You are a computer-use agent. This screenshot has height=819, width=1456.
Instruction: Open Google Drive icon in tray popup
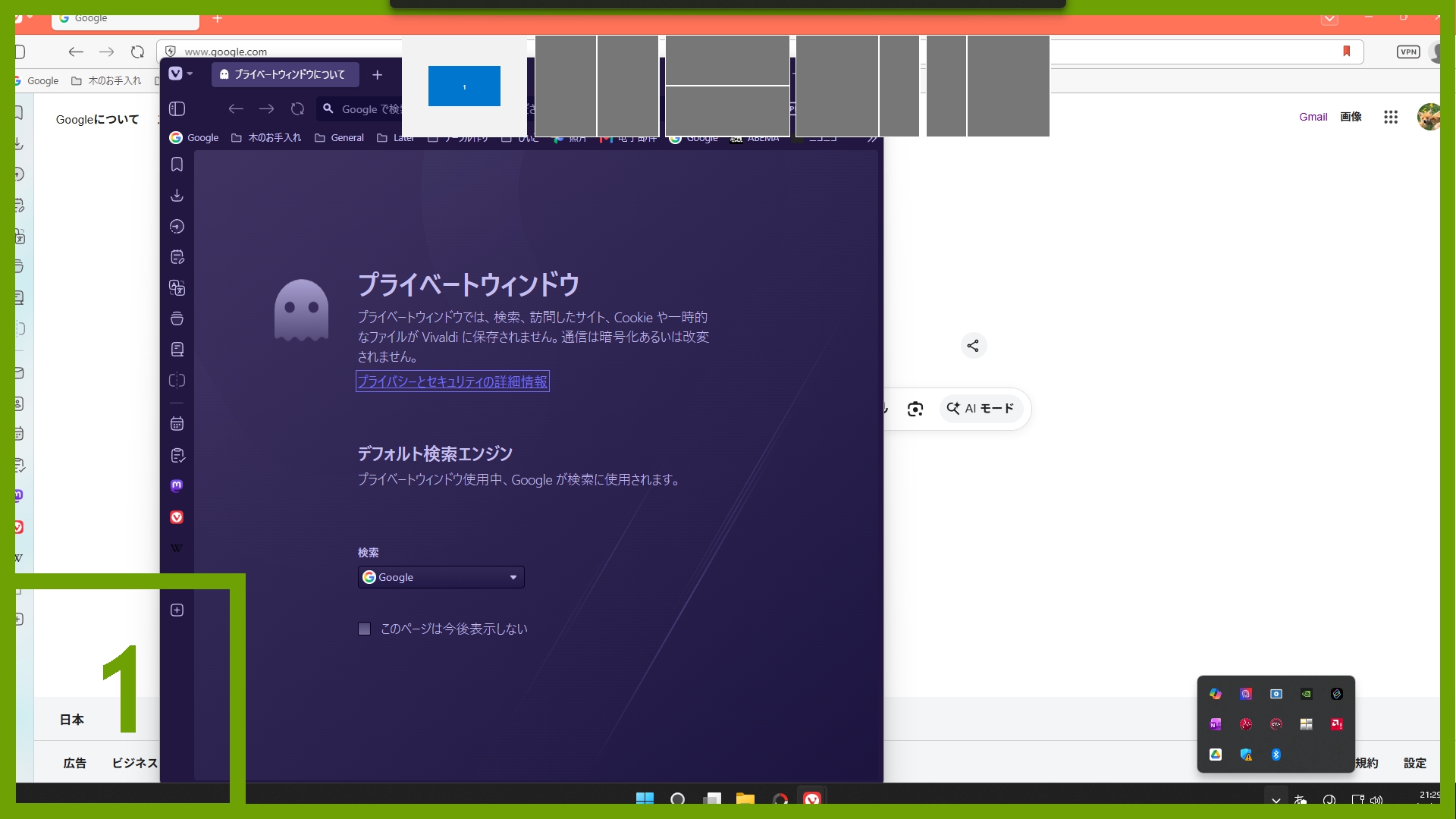point(1216,755)
